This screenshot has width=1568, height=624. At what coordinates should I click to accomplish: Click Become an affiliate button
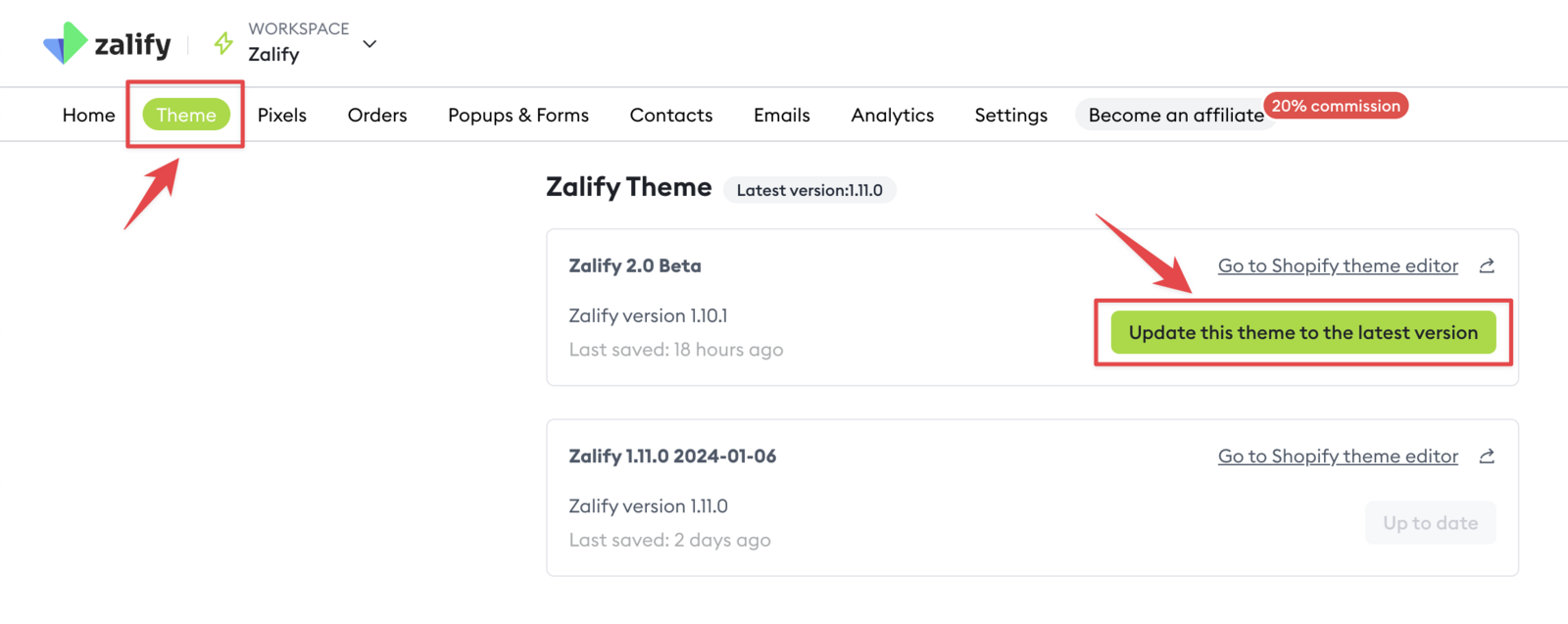tap(1175, 116)
